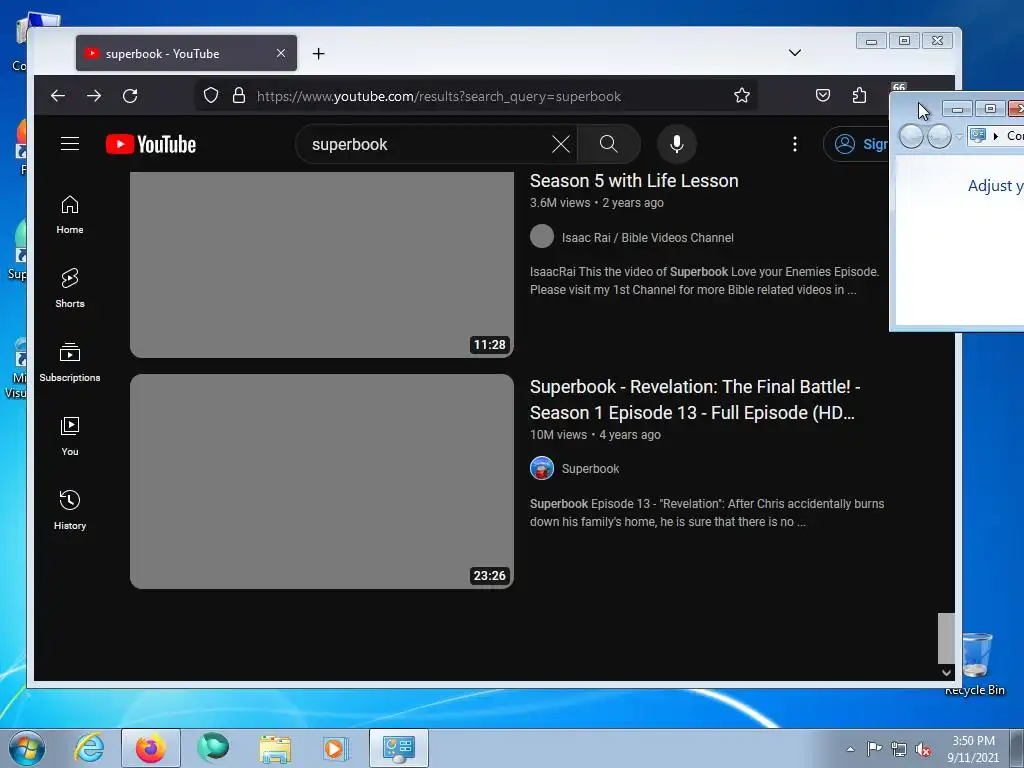Visit Isaac Rai / Bible Videos Channel
Image resolution: width=1024 pixels, height=768 pixels.
[x=647, y=238]
